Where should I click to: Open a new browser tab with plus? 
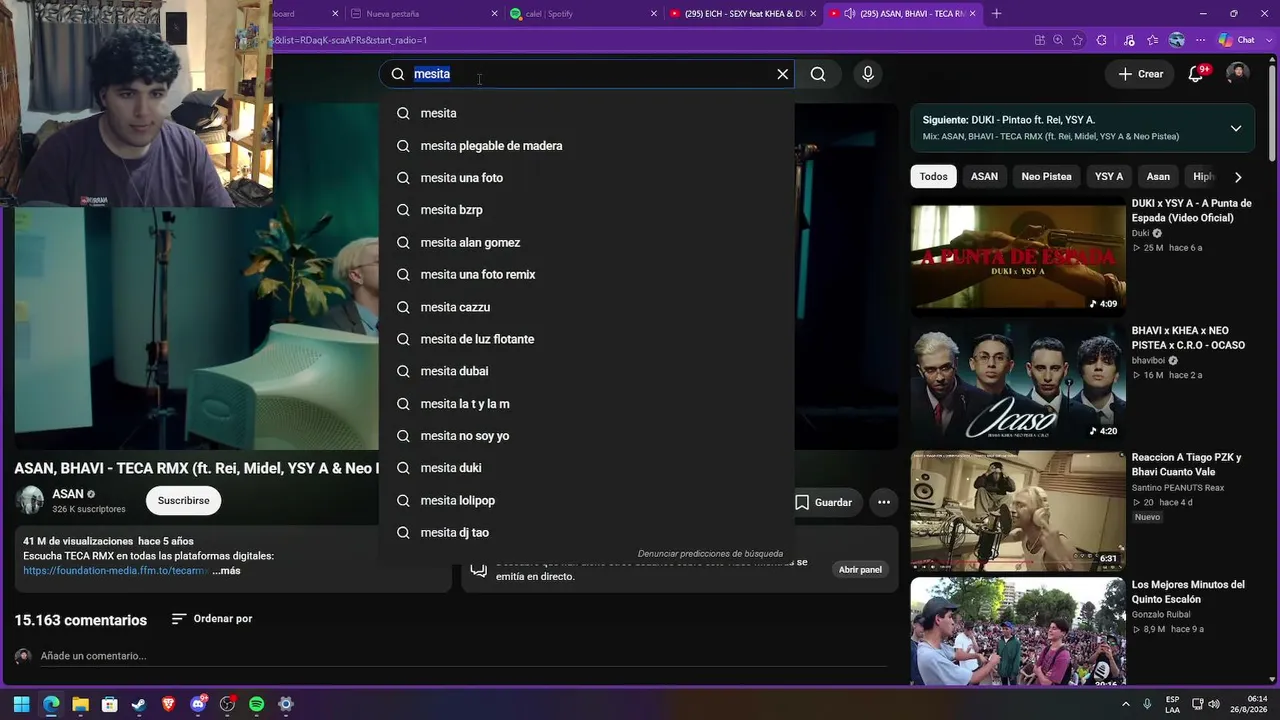(996, 14)
